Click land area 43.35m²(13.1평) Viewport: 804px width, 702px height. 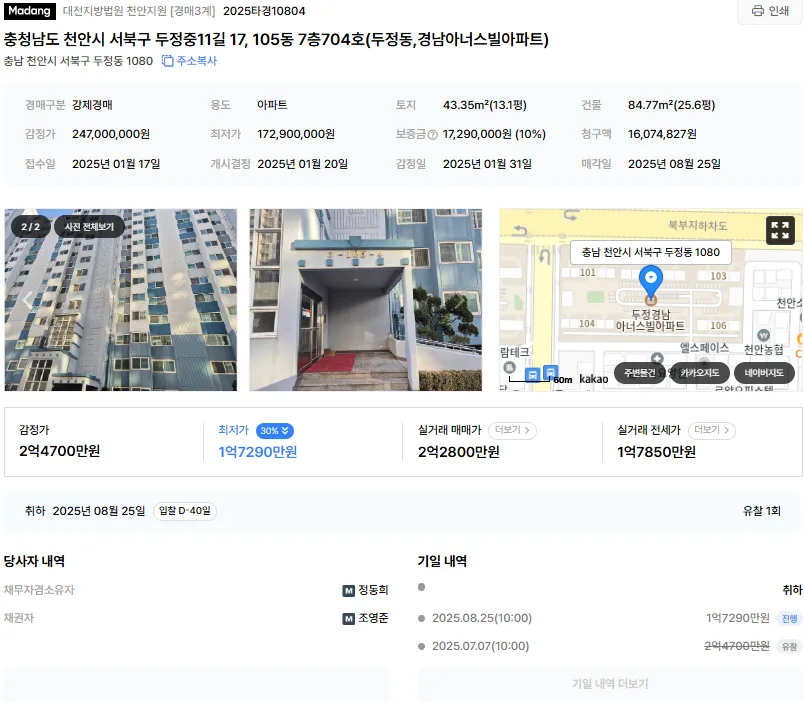(485, 105)
